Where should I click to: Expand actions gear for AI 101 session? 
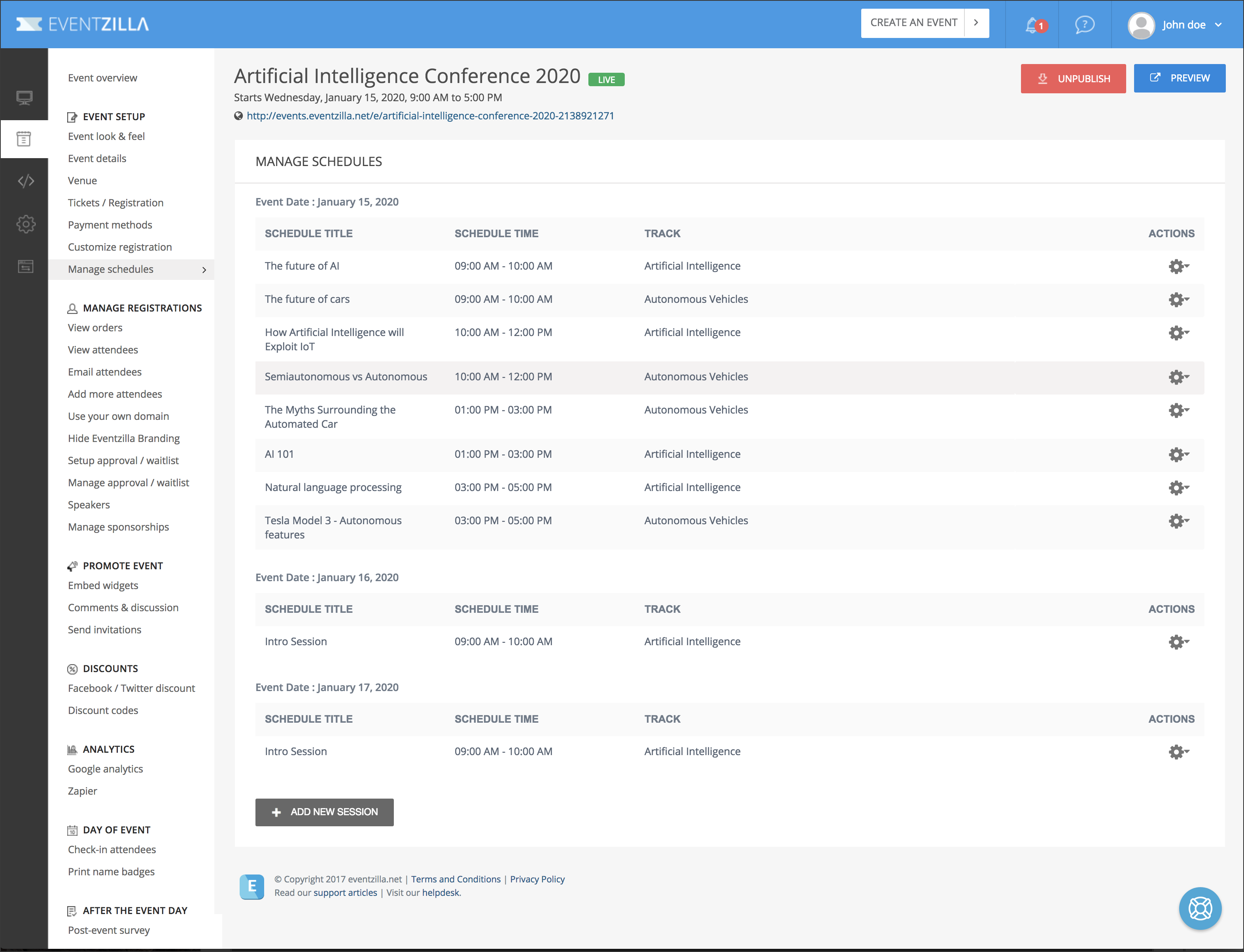click(1178, 455)
